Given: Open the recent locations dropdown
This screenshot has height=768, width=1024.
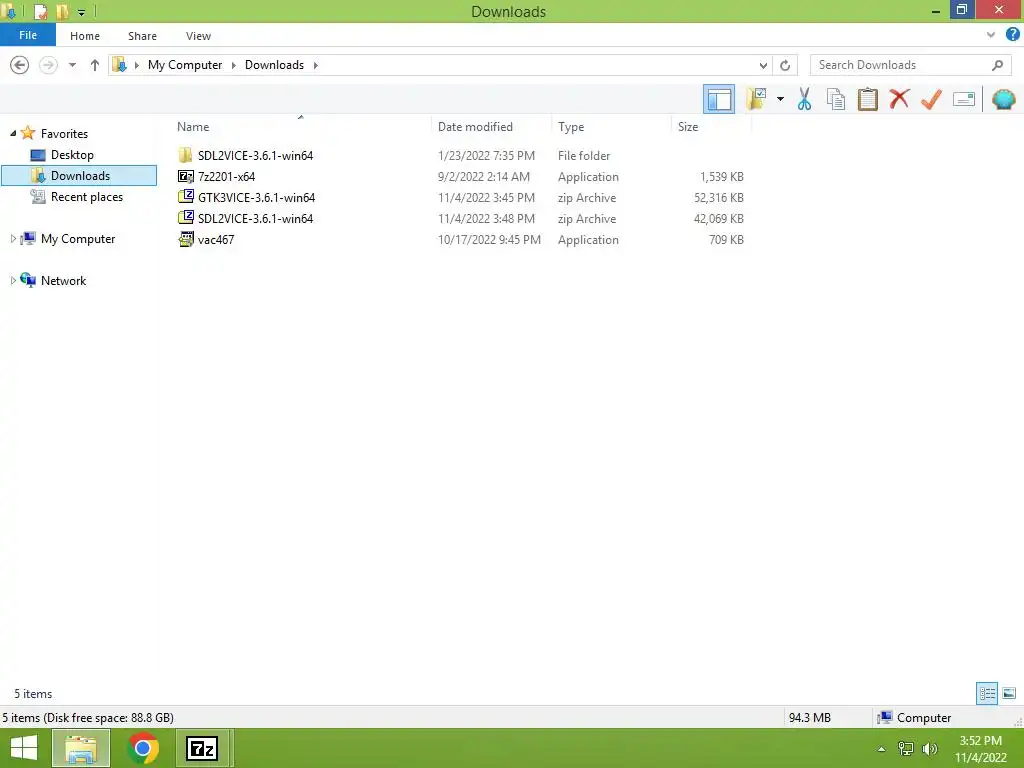Looking at the screenshot, I should coord(72,65).
